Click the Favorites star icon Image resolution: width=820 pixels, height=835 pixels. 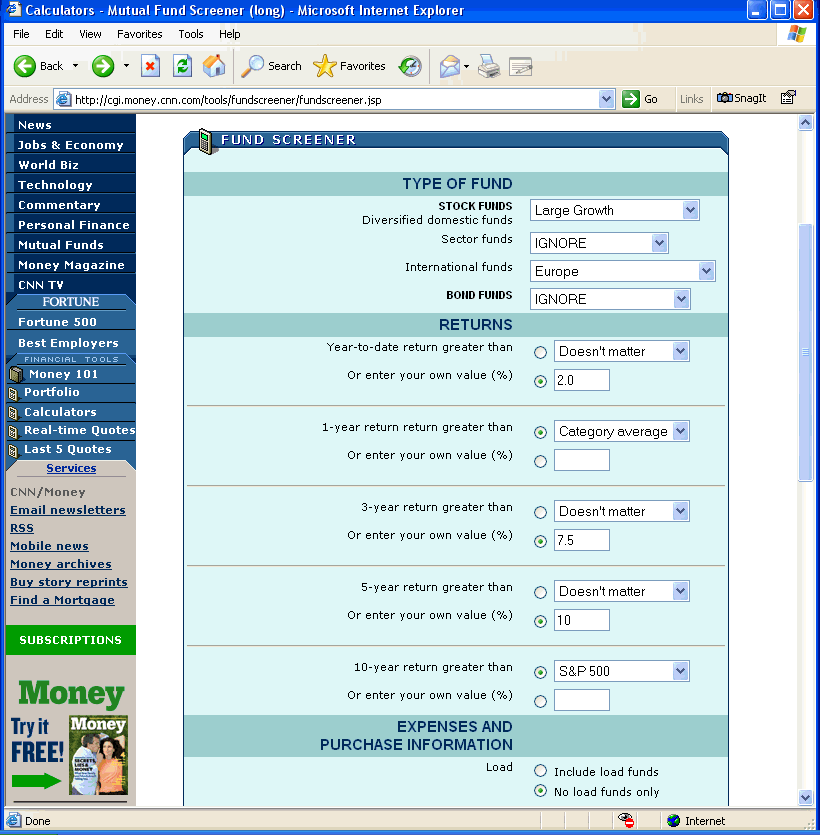click(326, 67)
